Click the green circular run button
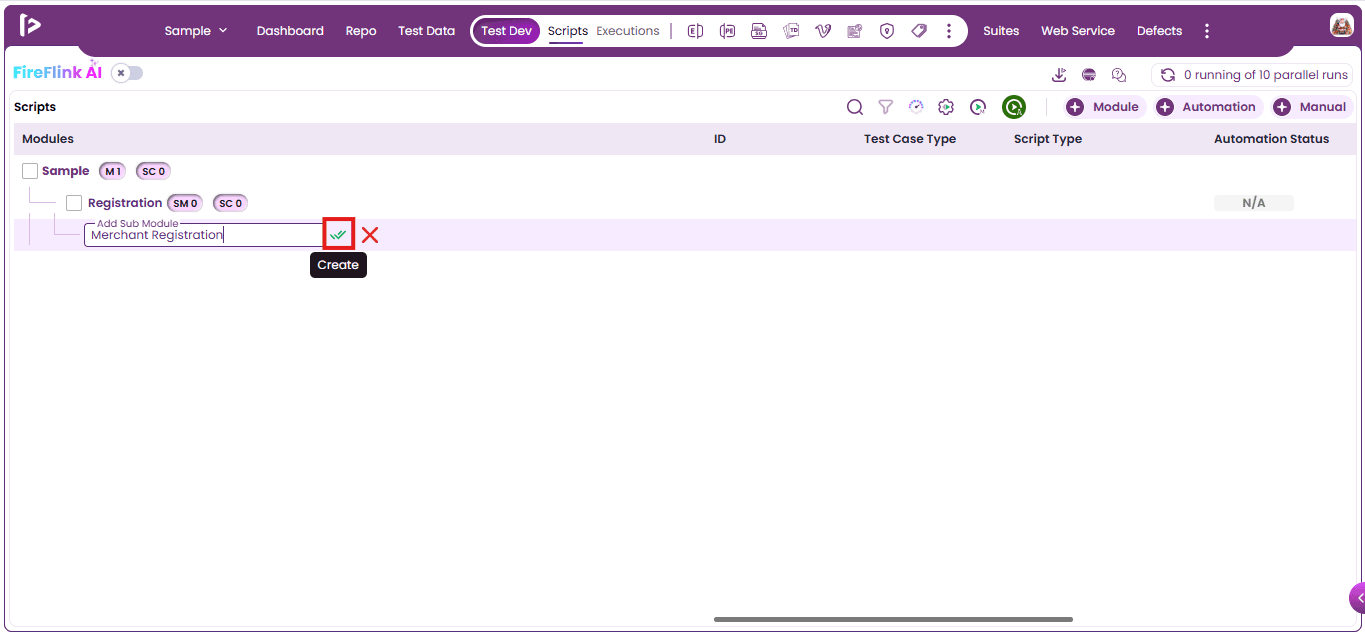This screenshot has width=1365, height=632. click(x=1014, y=107)
